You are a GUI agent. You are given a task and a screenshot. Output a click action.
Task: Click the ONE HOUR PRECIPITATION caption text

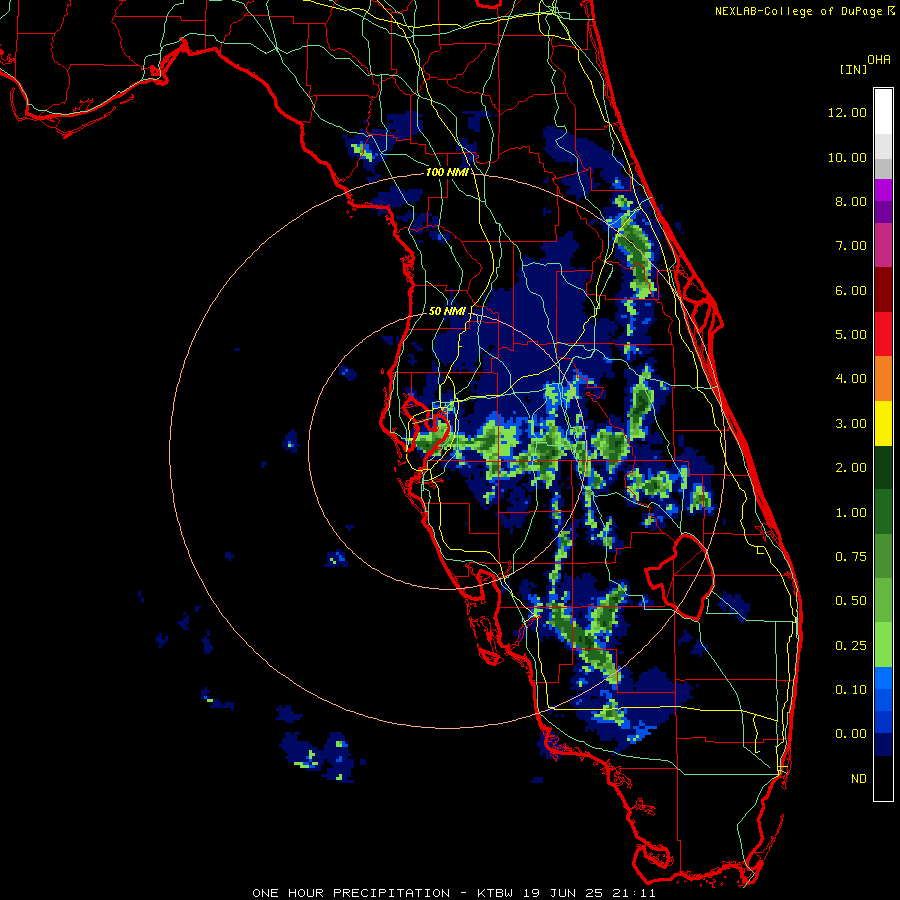click(351, 893)
